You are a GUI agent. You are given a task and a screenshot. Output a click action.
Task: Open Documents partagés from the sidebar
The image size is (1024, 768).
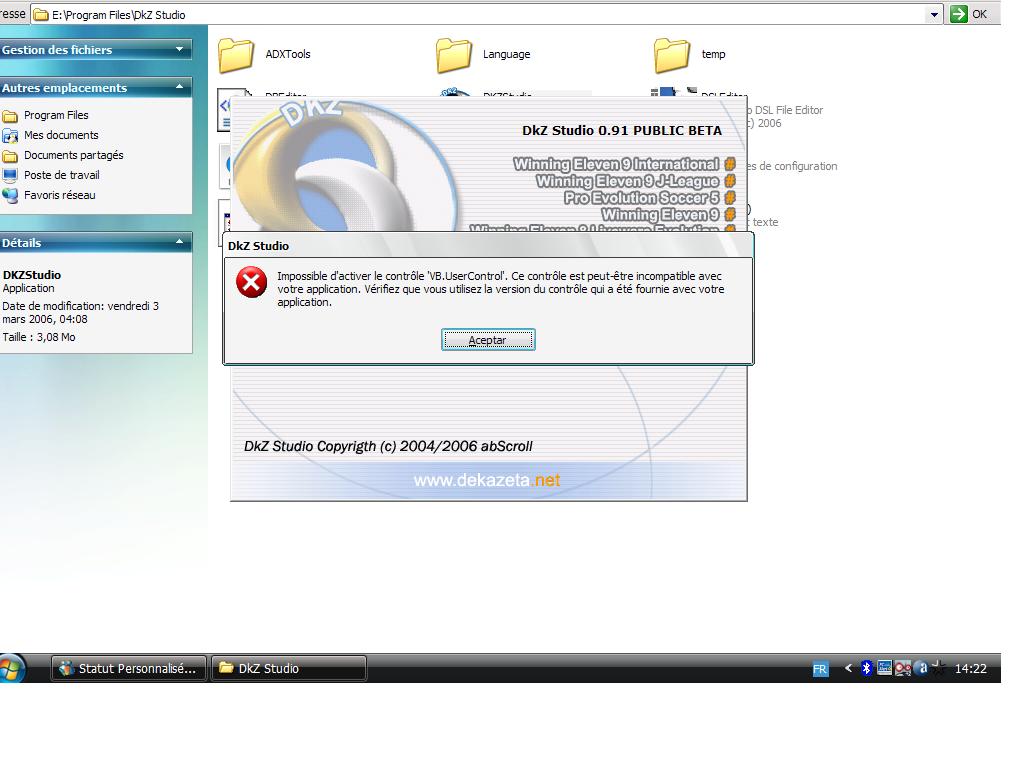click(74, 155)
